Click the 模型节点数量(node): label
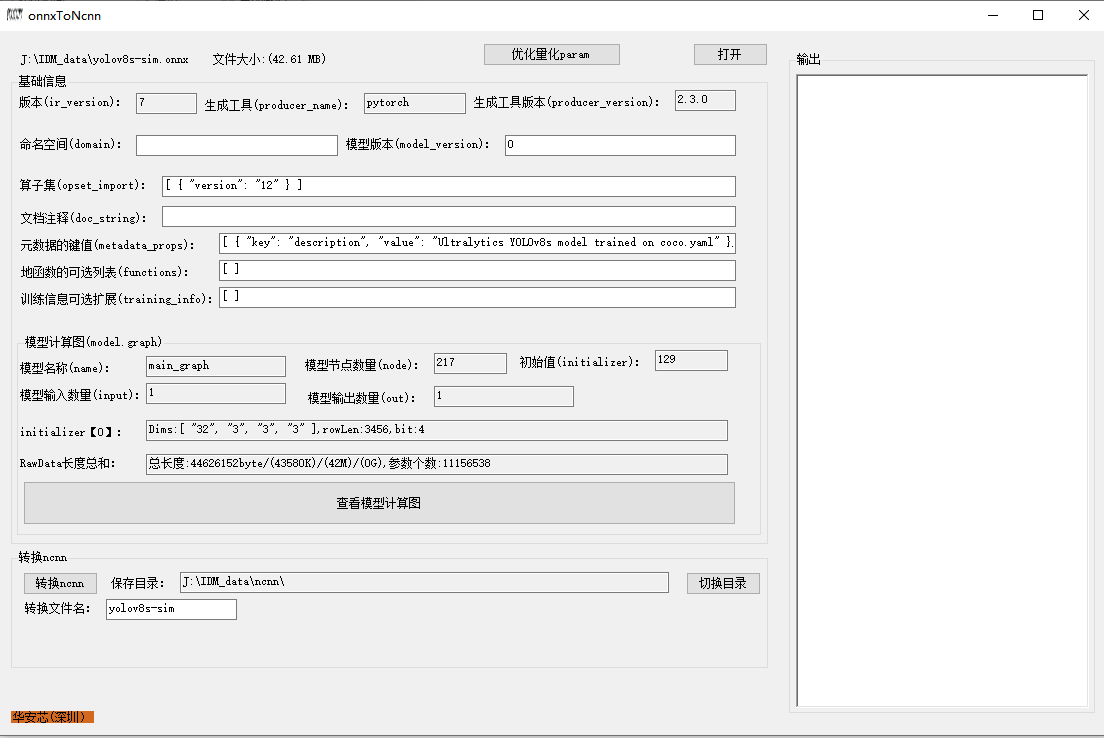 tap(362, 365)
